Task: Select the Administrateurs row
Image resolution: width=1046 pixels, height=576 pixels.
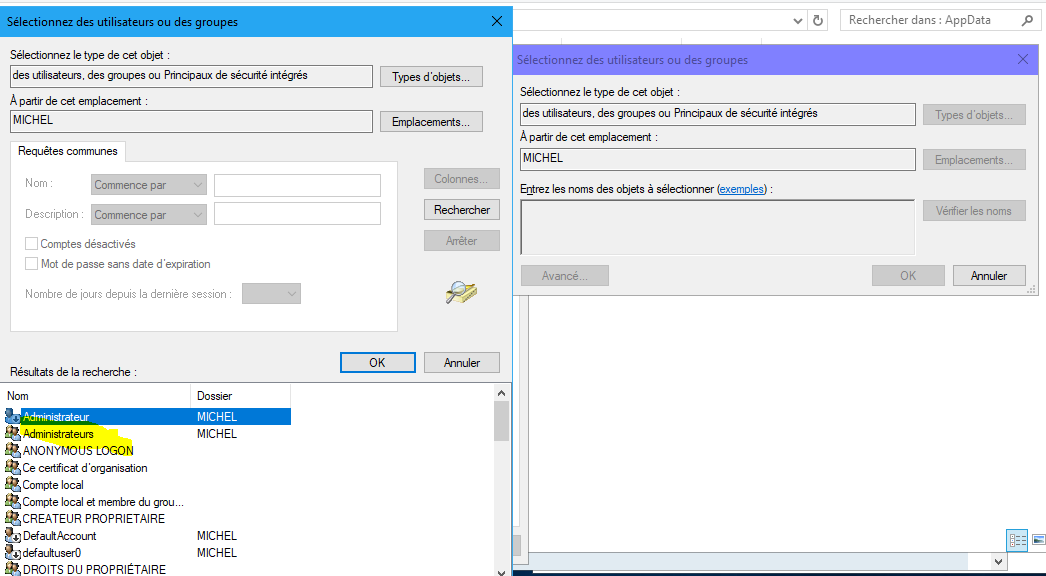Action: point(147,434)
